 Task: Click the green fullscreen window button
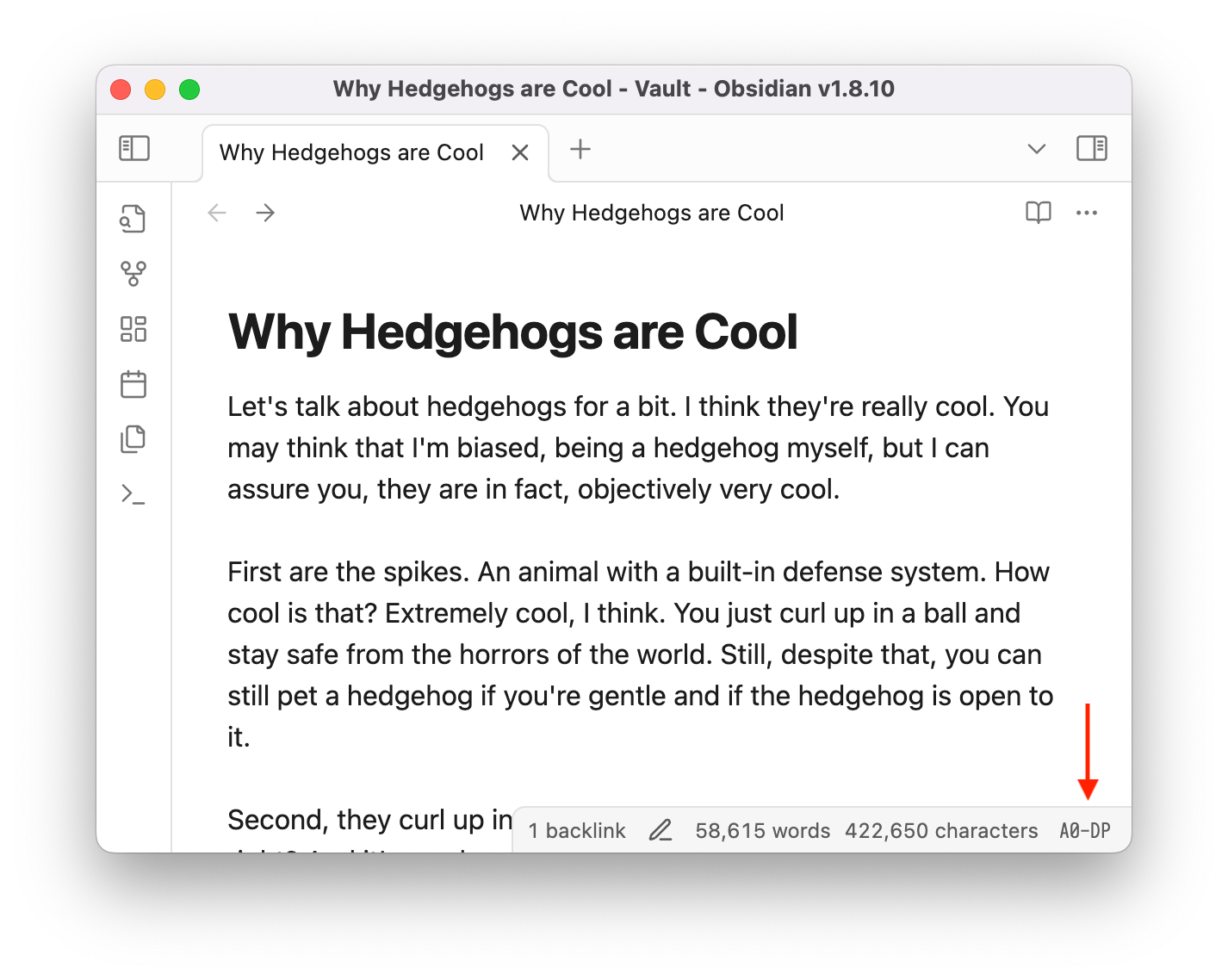tap(189, 90)
